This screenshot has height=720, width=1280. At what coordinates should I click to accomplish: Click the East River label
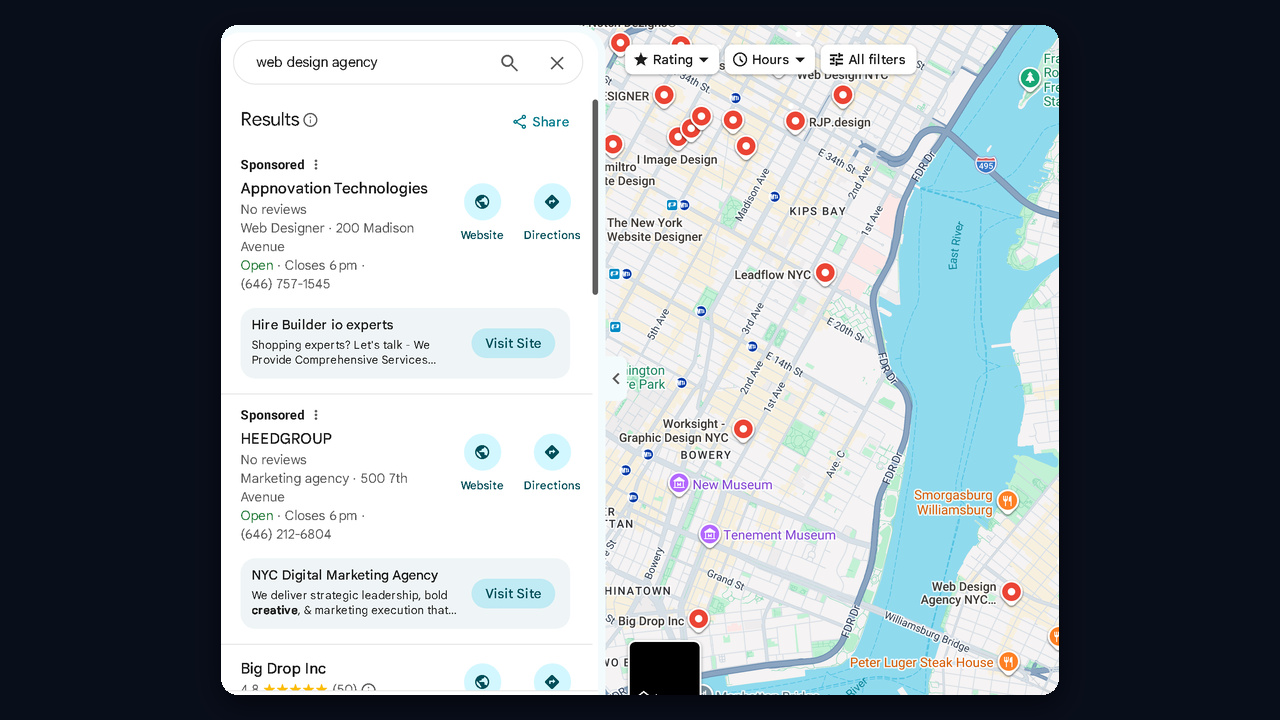click(955, 246)
